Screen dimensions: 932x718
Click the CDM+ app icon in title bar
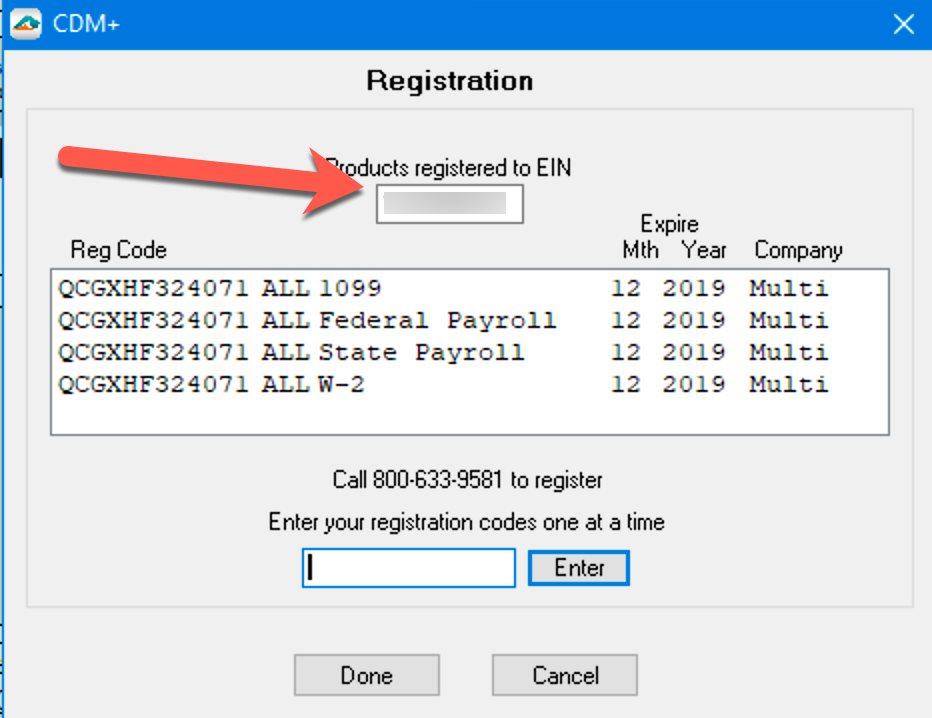[26, 24]
